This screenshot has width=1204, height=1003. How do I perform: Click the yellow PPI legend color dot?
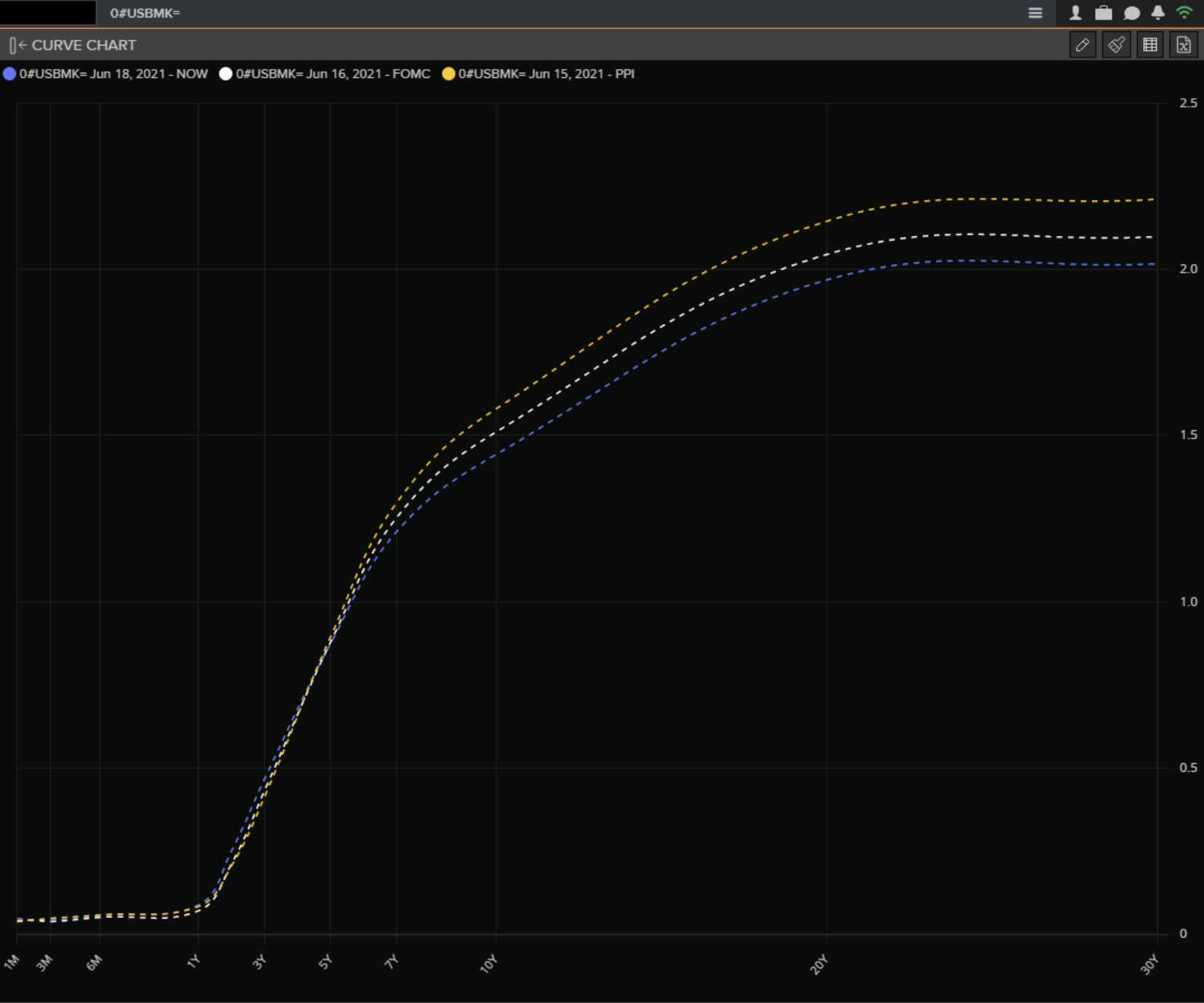(448, 74)
